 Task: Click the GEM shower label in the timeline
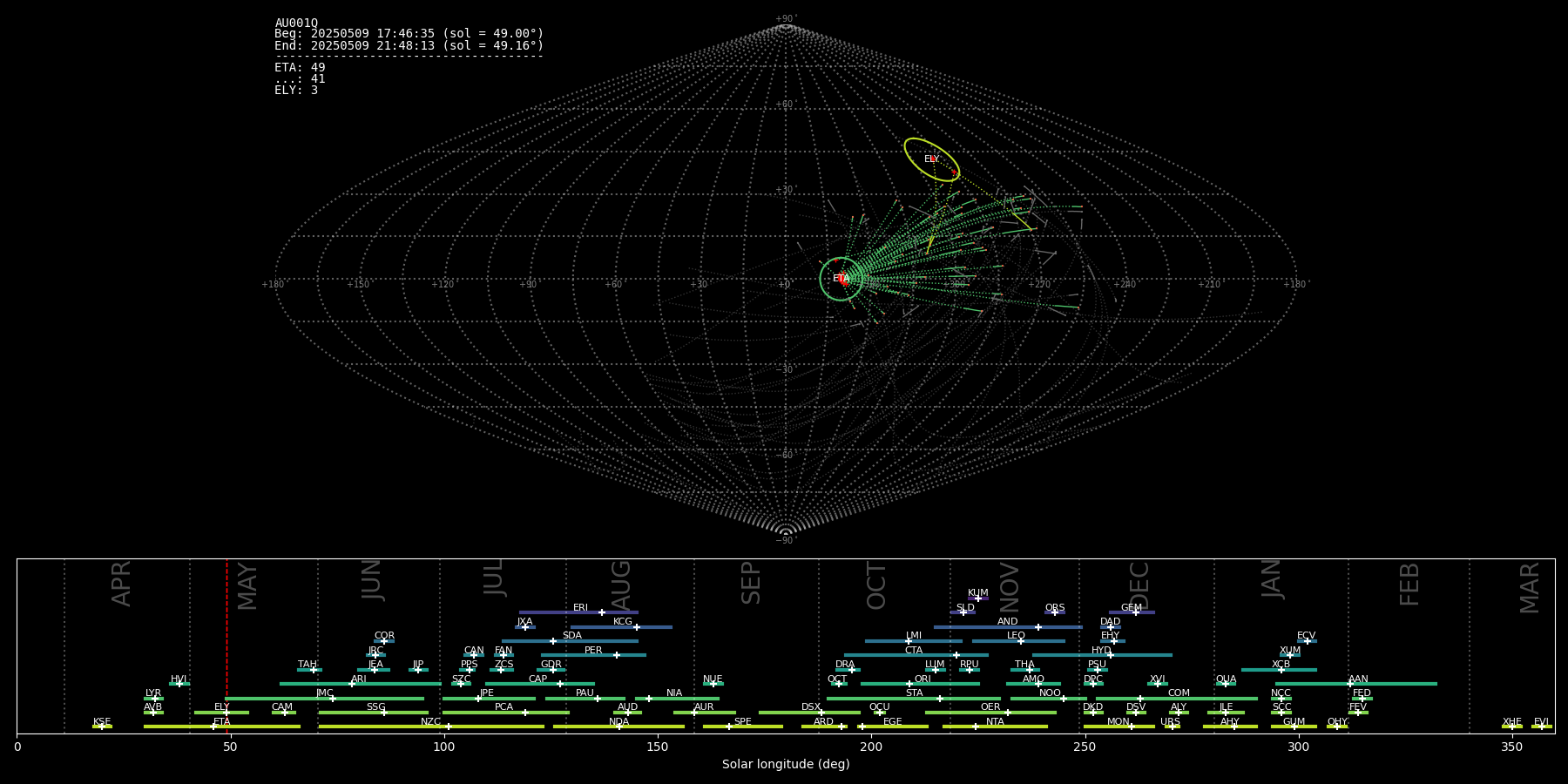coord(1132,608)
